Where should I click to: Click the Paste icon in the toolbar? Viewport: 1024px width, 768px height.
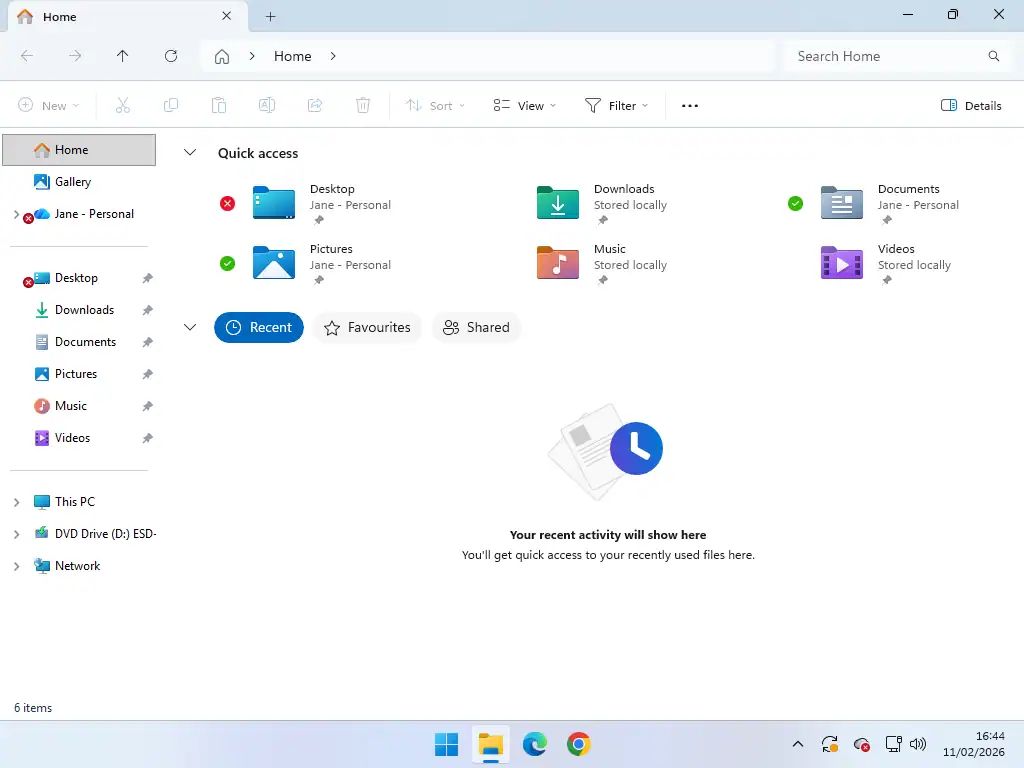click(x=219, y=105)
